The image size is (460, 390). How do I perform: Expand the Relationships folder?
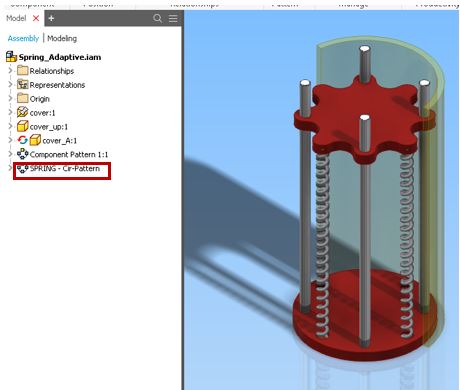click(x=10, y=70)
